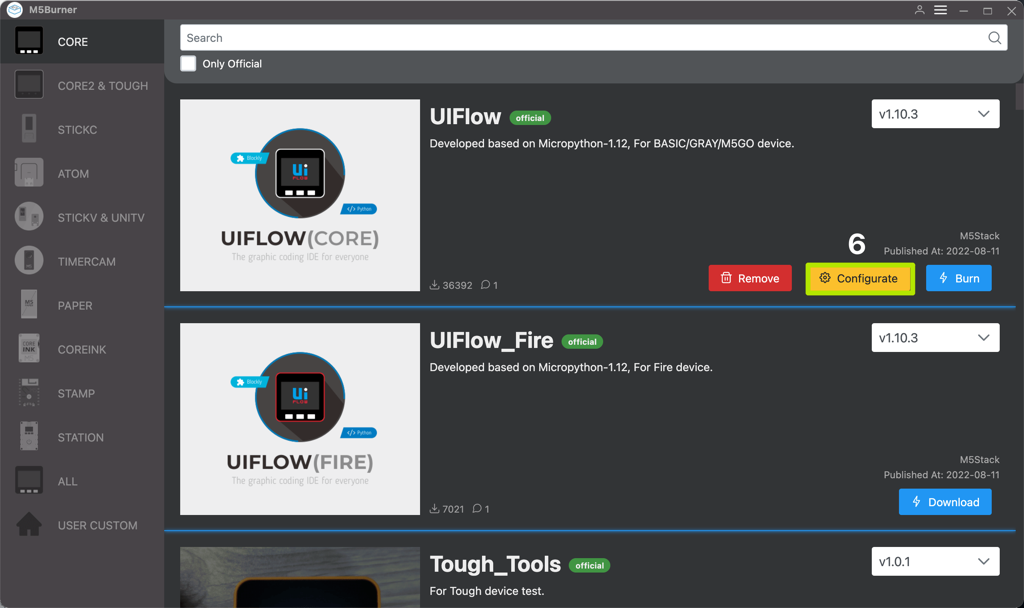1024x608 pixels.
Task: Open the user account icon
Action: coord(920,10)
